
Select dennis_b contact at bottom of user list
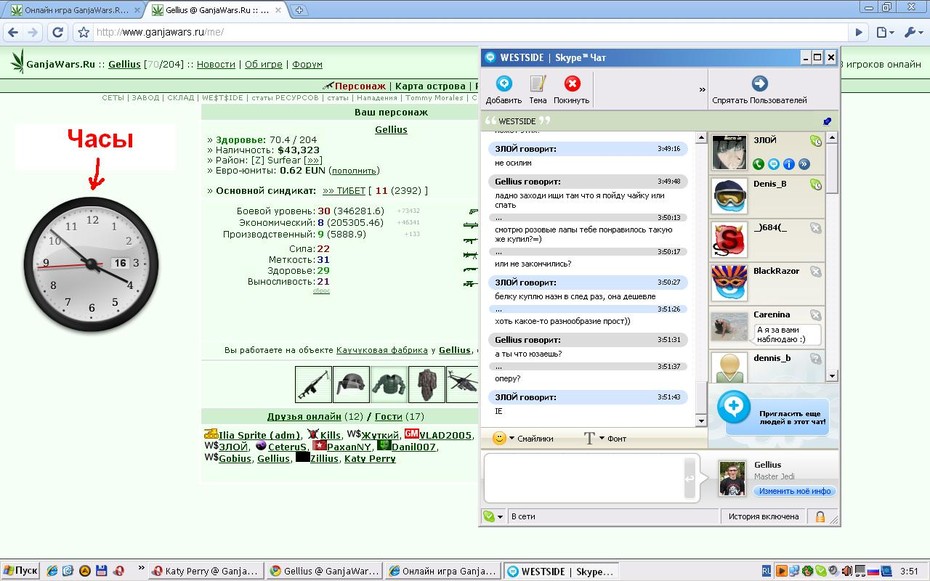pyautogui.click(x=767, y=366)
